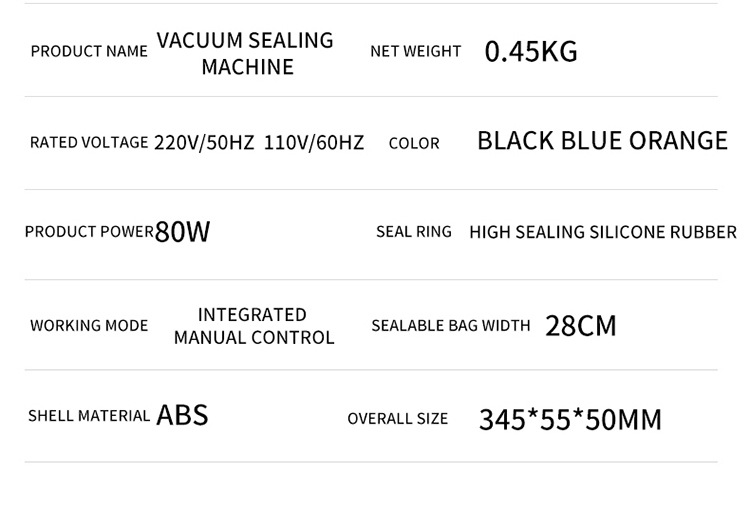750x506 pixels.
Task: Select the VACUUM SEALING MACHINE text
Action: (245, 53)
